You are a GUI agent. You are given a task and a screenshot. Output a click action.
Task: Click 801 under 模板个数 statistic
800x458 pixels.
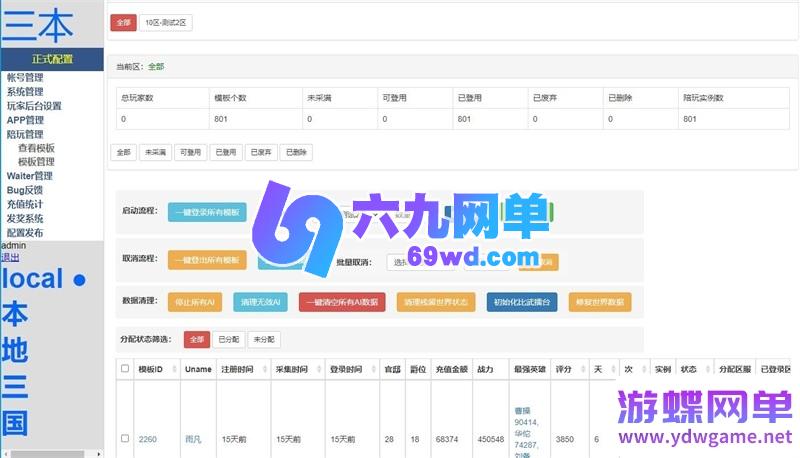220,119
